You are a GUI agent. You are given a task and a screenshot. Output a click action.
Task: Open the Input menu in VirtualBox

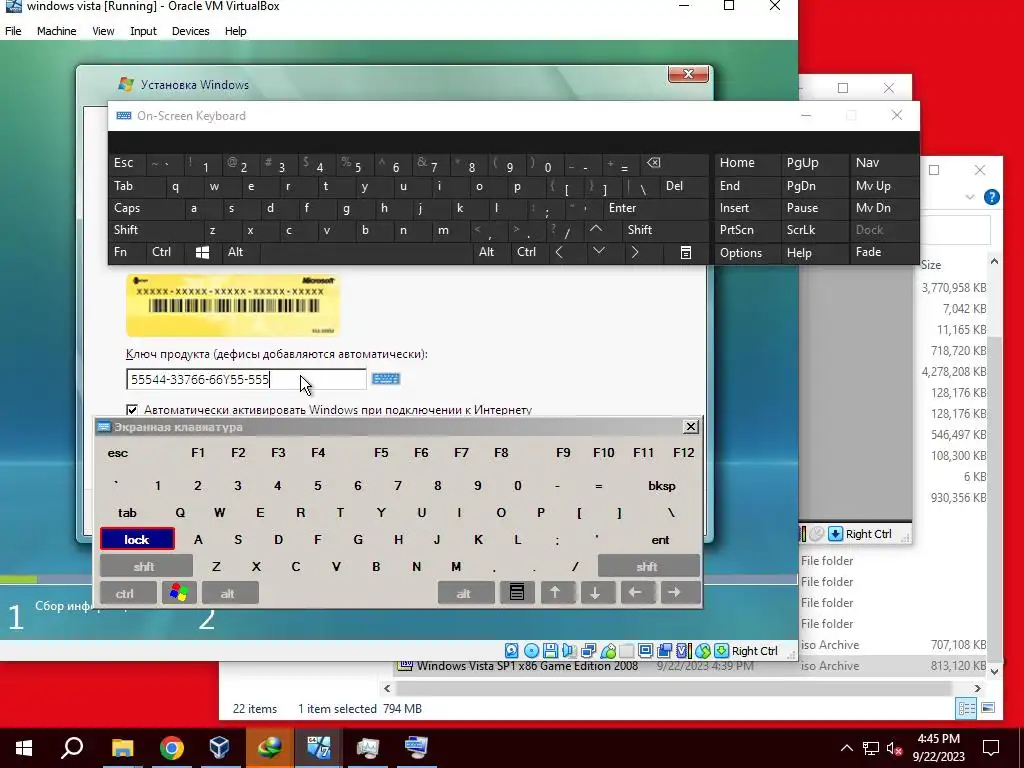point(143,31)
